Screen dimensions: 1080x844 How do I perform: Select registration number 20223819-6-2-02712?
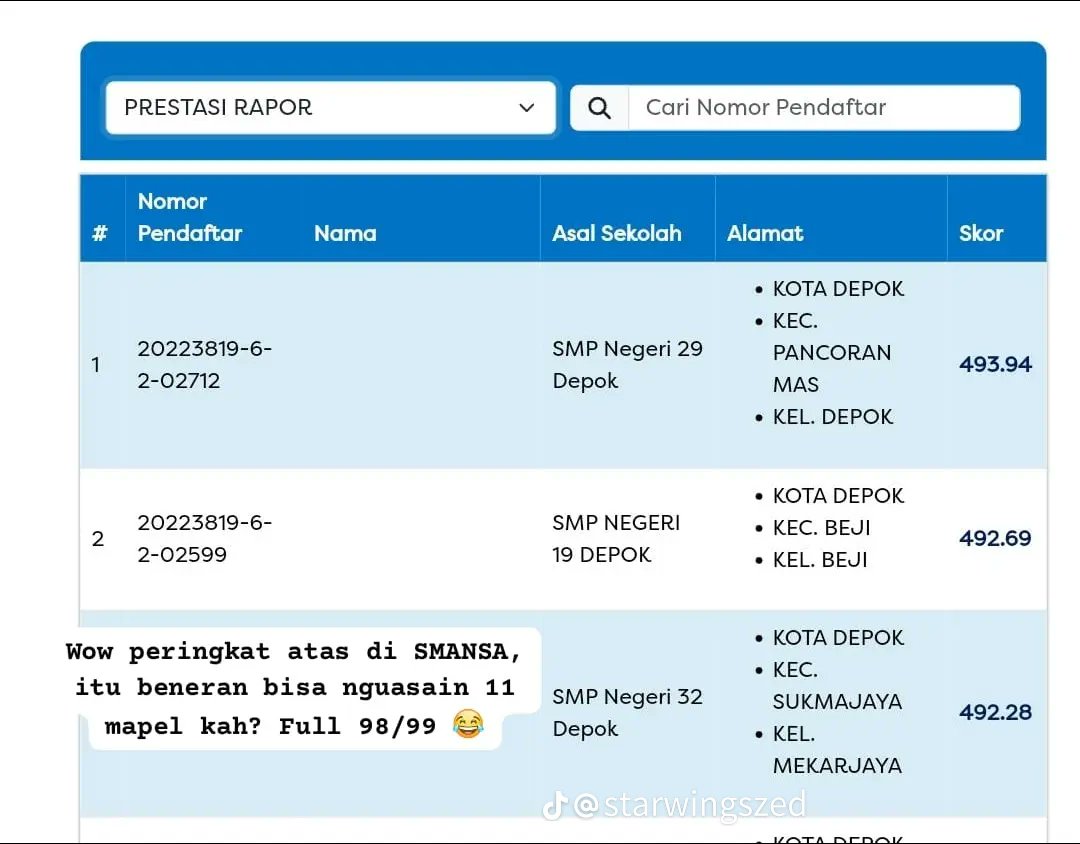(x=205, y=364)
